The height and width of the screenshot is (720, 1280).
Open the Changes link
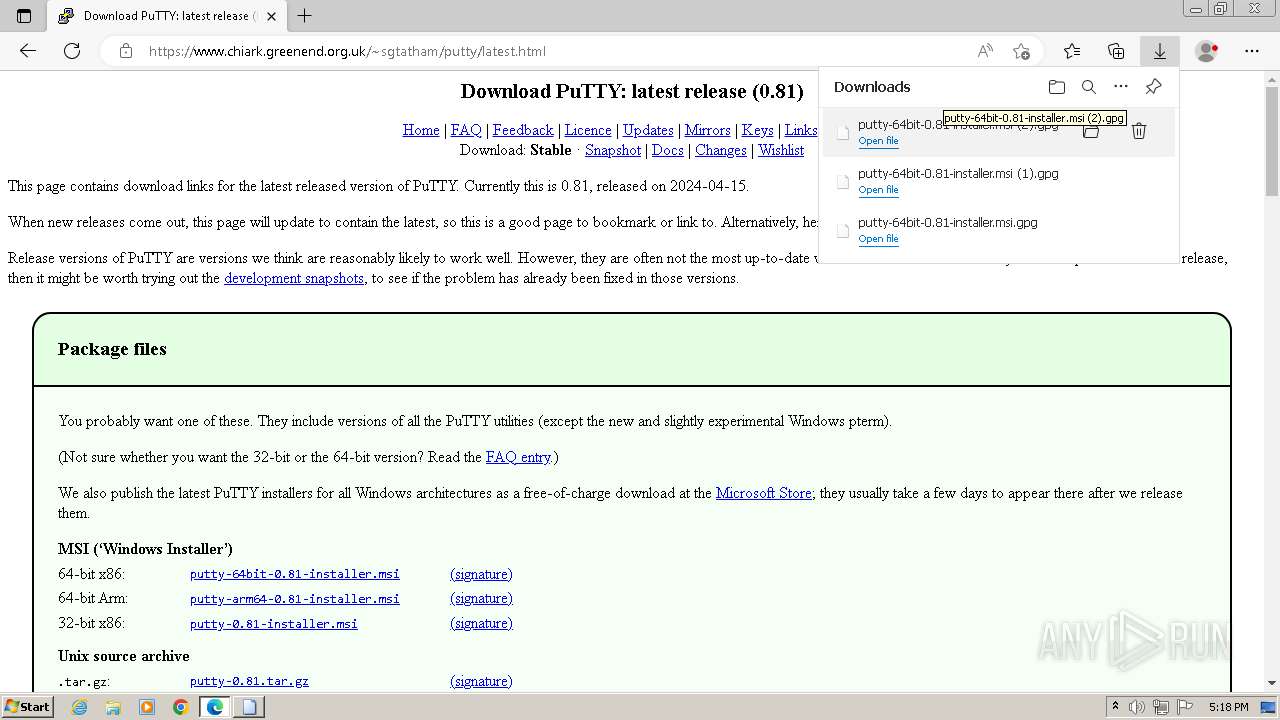(x=721, y=150)
